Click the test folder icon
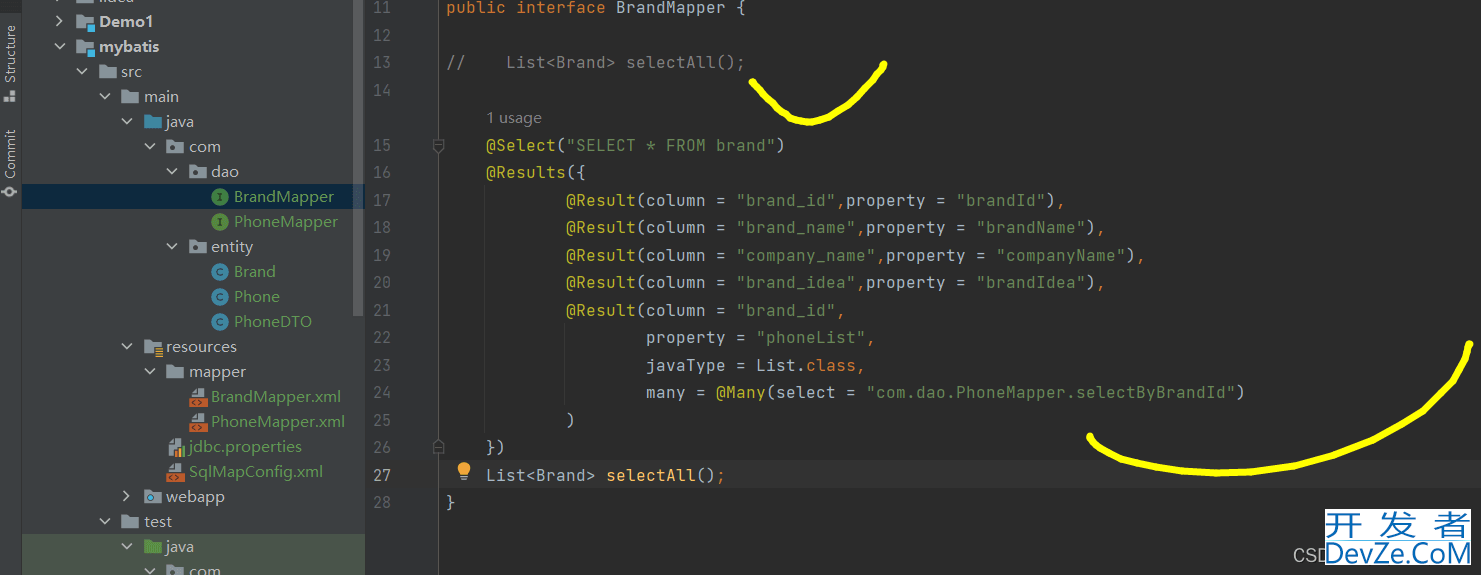 (x=130, y=522)
